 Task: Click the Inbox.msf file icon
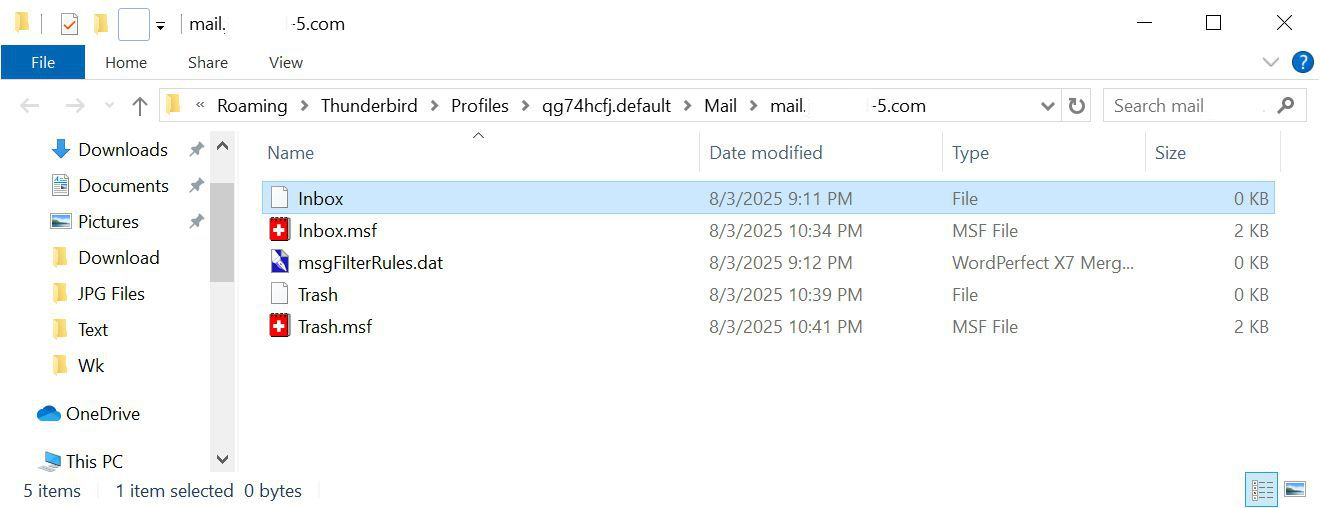pos(280,231)
